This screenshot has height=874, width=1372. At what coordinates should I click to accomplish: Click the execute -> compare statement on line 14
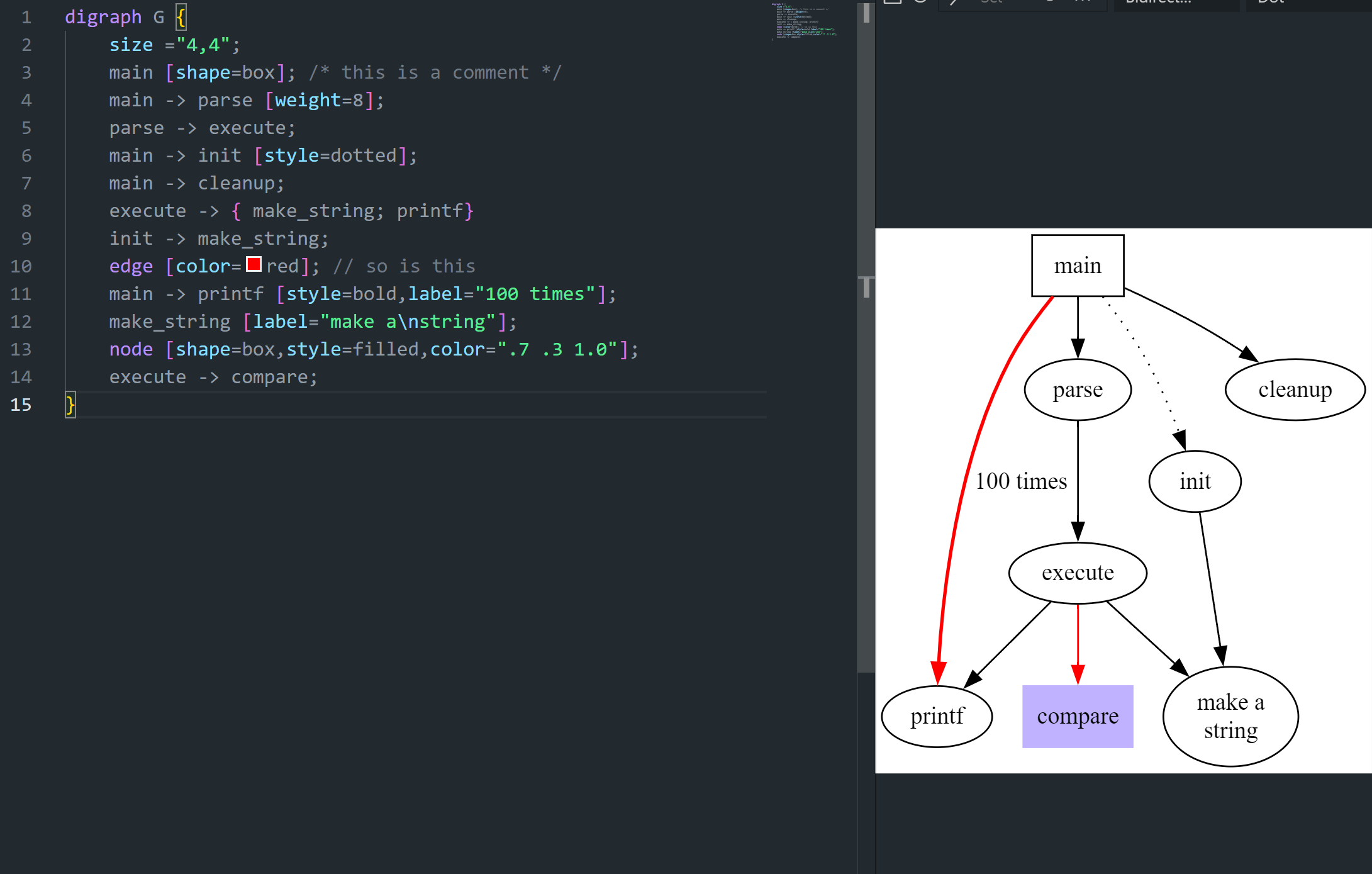213,377
